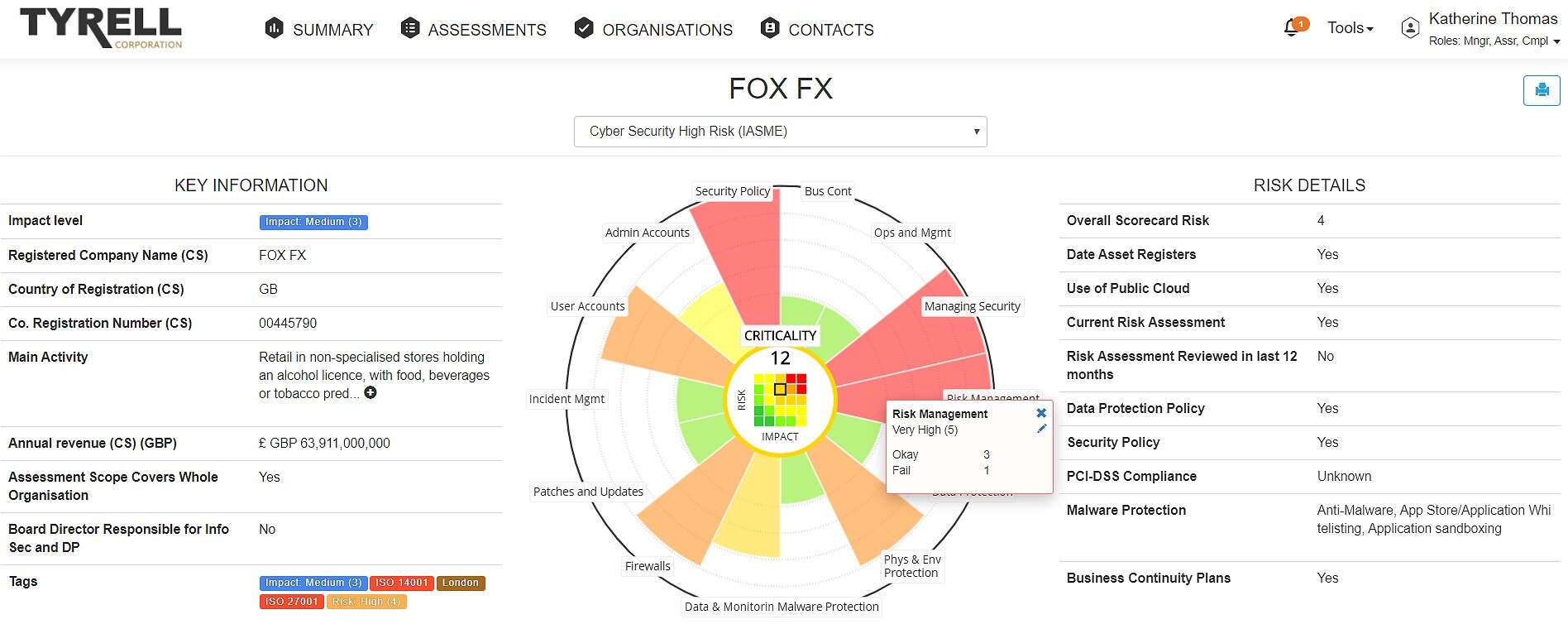Click the selected cell in criticality matrix

pos(780,389)
